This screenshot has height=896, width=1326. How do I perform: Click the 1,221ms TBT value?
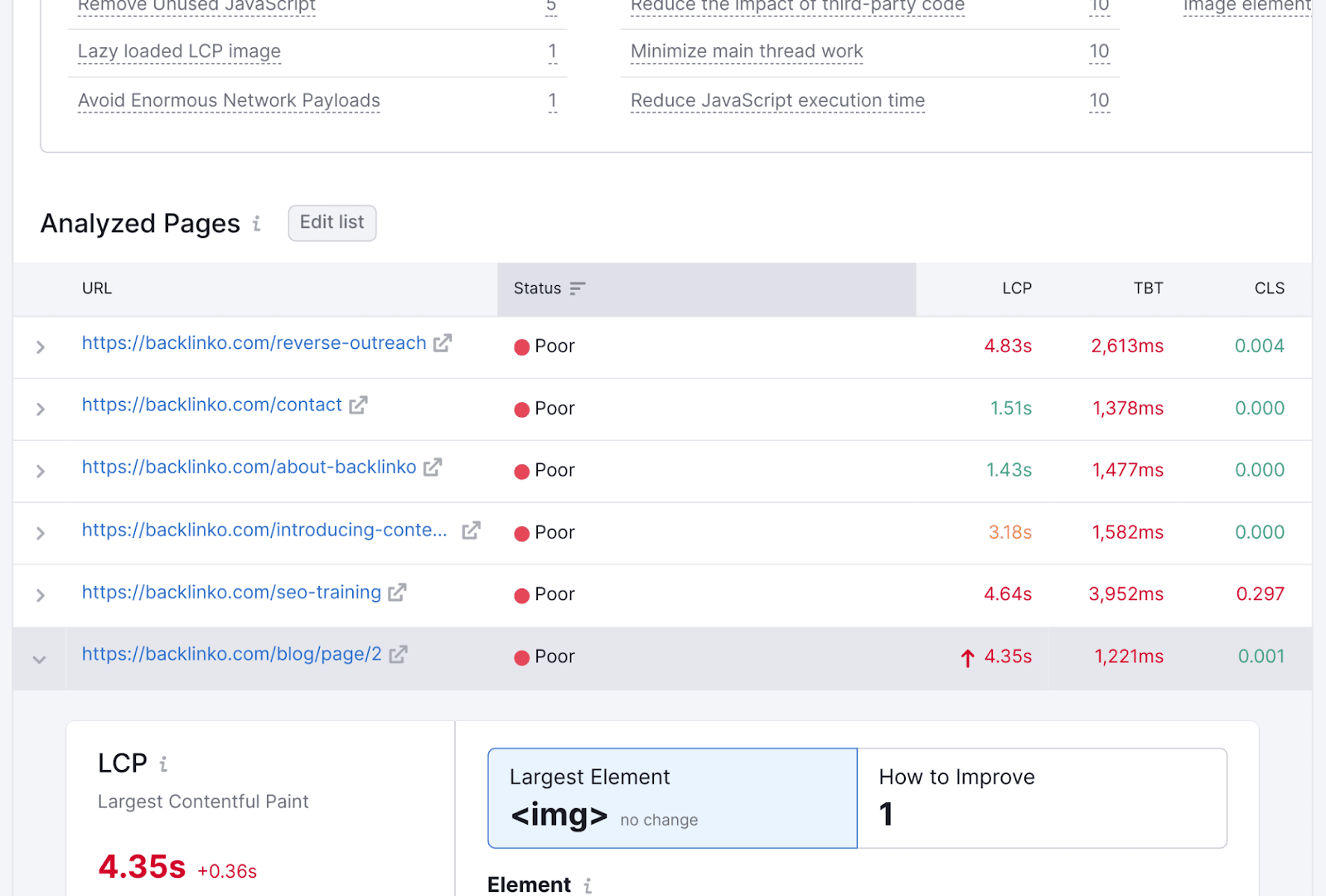pos(1129,656)
